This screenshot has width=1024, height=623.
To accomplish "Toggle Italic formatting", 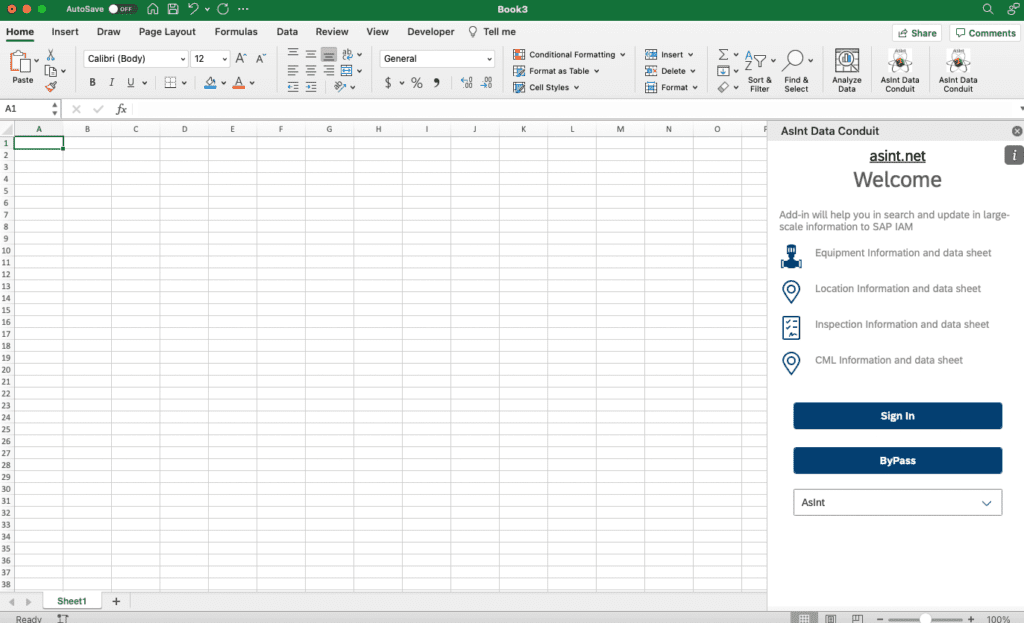I will coord(112,82).
